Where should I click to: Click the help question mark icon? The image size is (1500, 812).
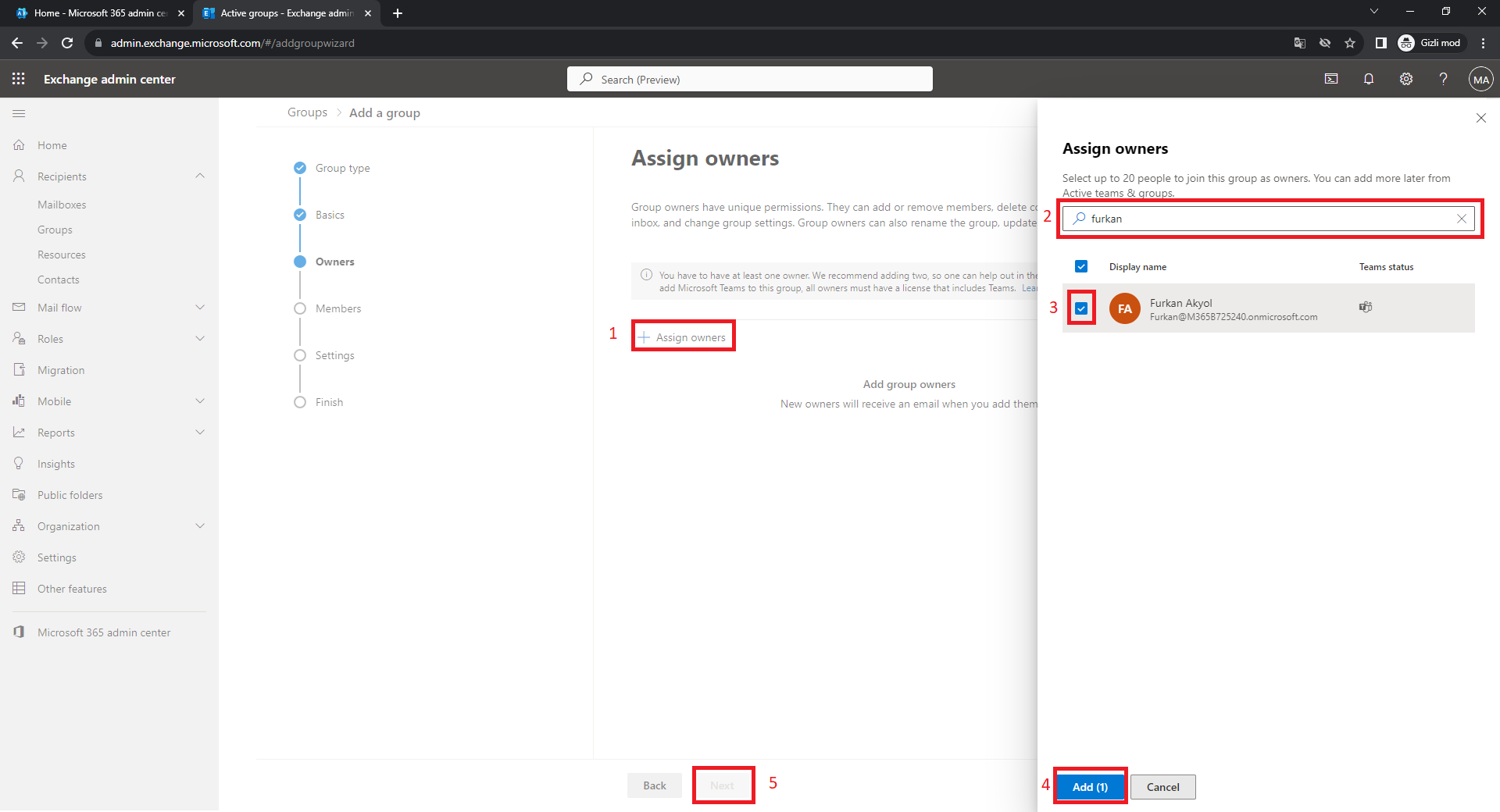coord(1443,79)
